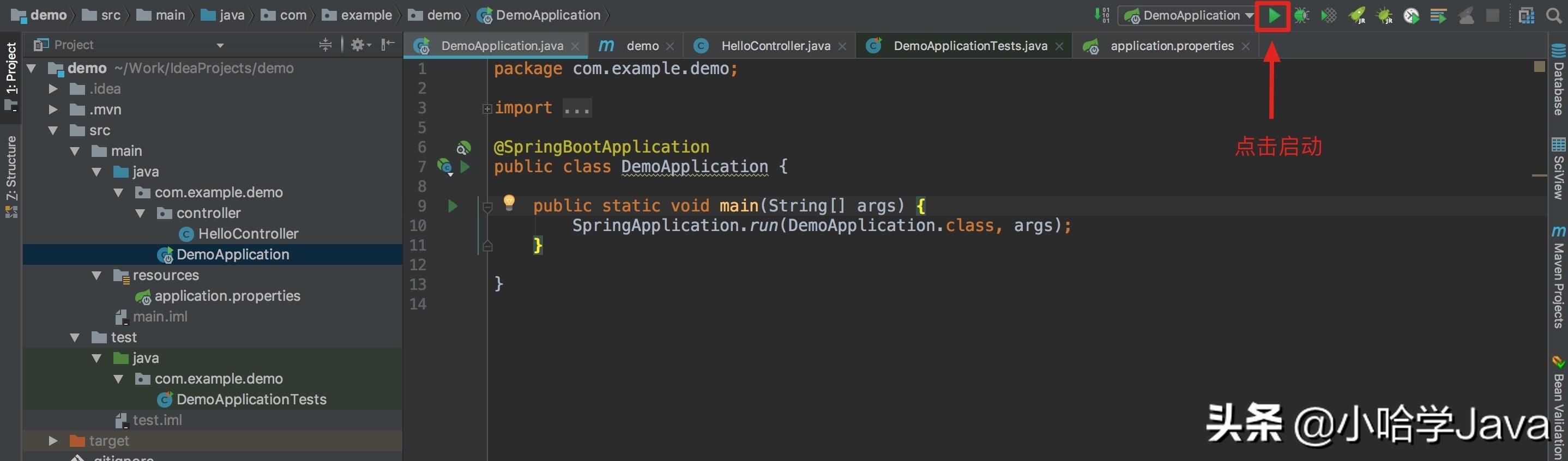1568x461 pixels.
Task: Click the profiler clock run icon
Action: [x=1411, y=15]
